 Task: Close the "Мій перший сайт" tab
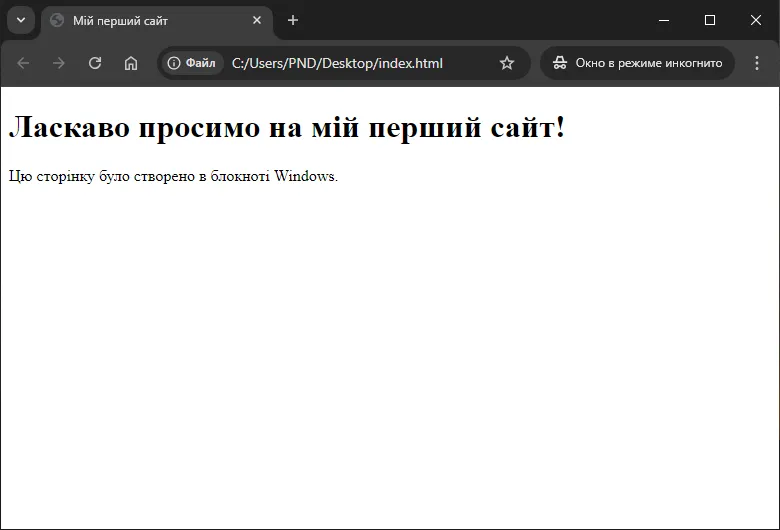pyautogui.click(x=257, y=20)
